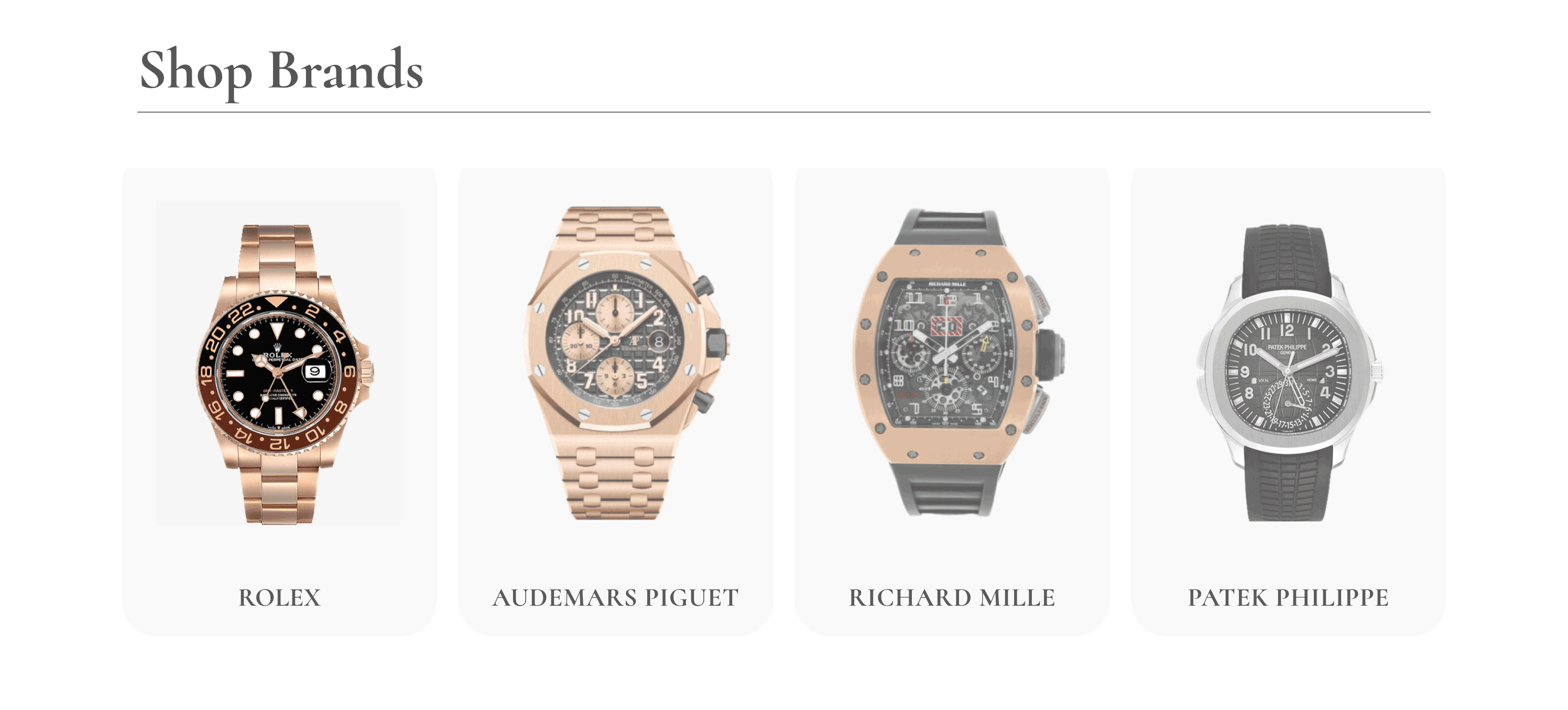The width and height of the screenshot is (1568, 710).
Task: Click the Rolex logo text on dial
Action: click(278, 355)
